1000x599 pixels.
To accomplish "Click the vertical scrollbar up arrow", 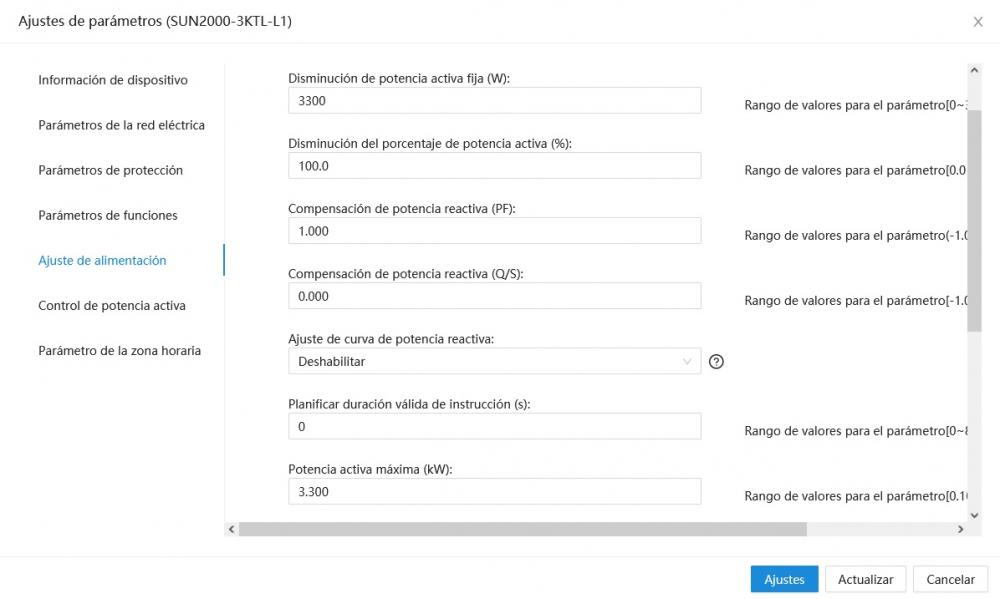I will coord(974,70).
